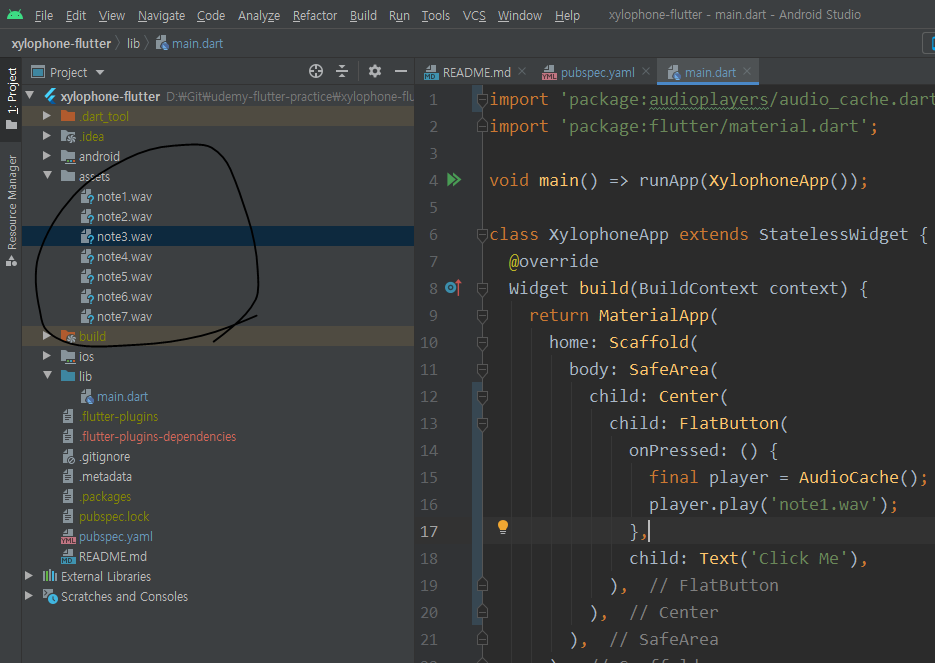Open the Project view dropdown
This screenshot has height=663, width=935.
pos(100,72)
